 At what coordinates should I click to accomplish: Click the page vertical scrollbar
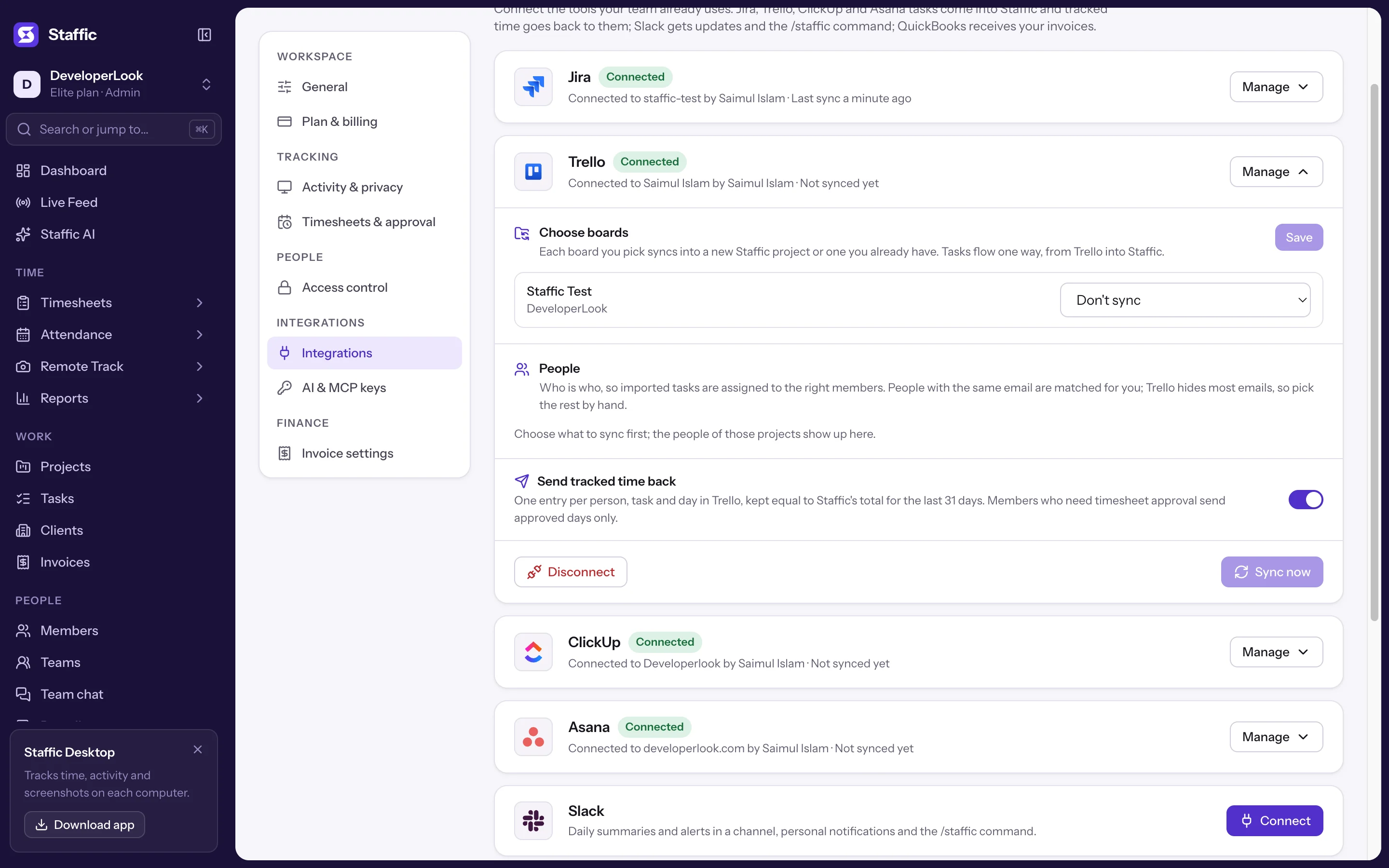tap(1374, 352)
